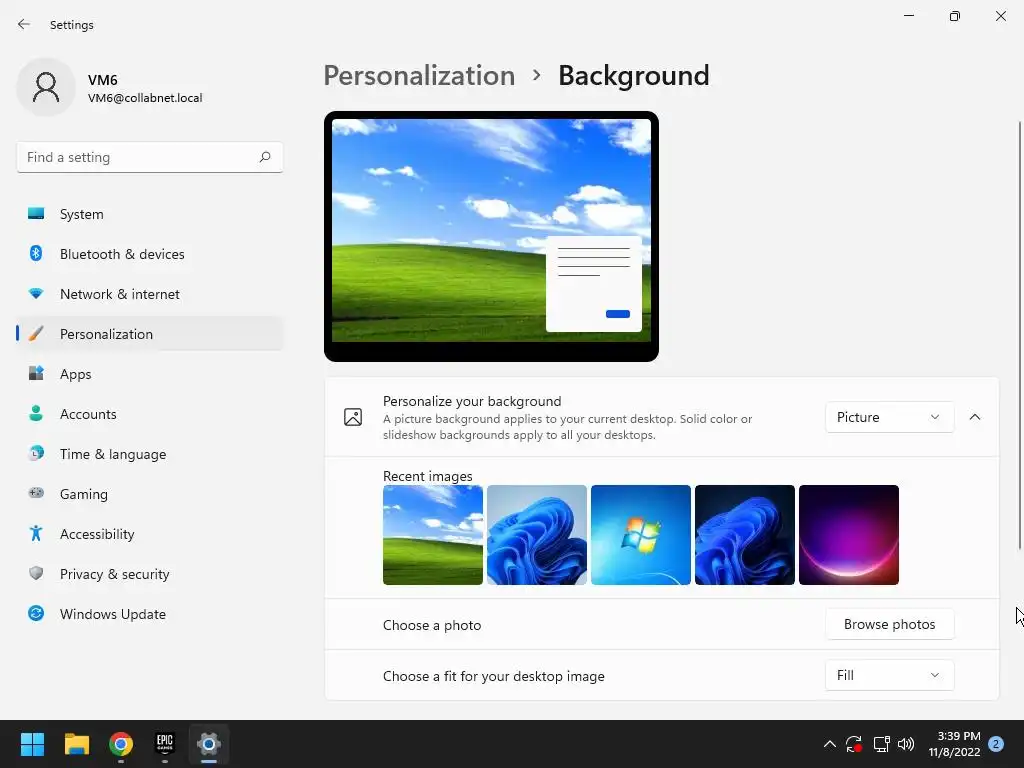Open the Fill desktop fit dropdown
Screen dimensions: 1024x768
tap(889, 675)
